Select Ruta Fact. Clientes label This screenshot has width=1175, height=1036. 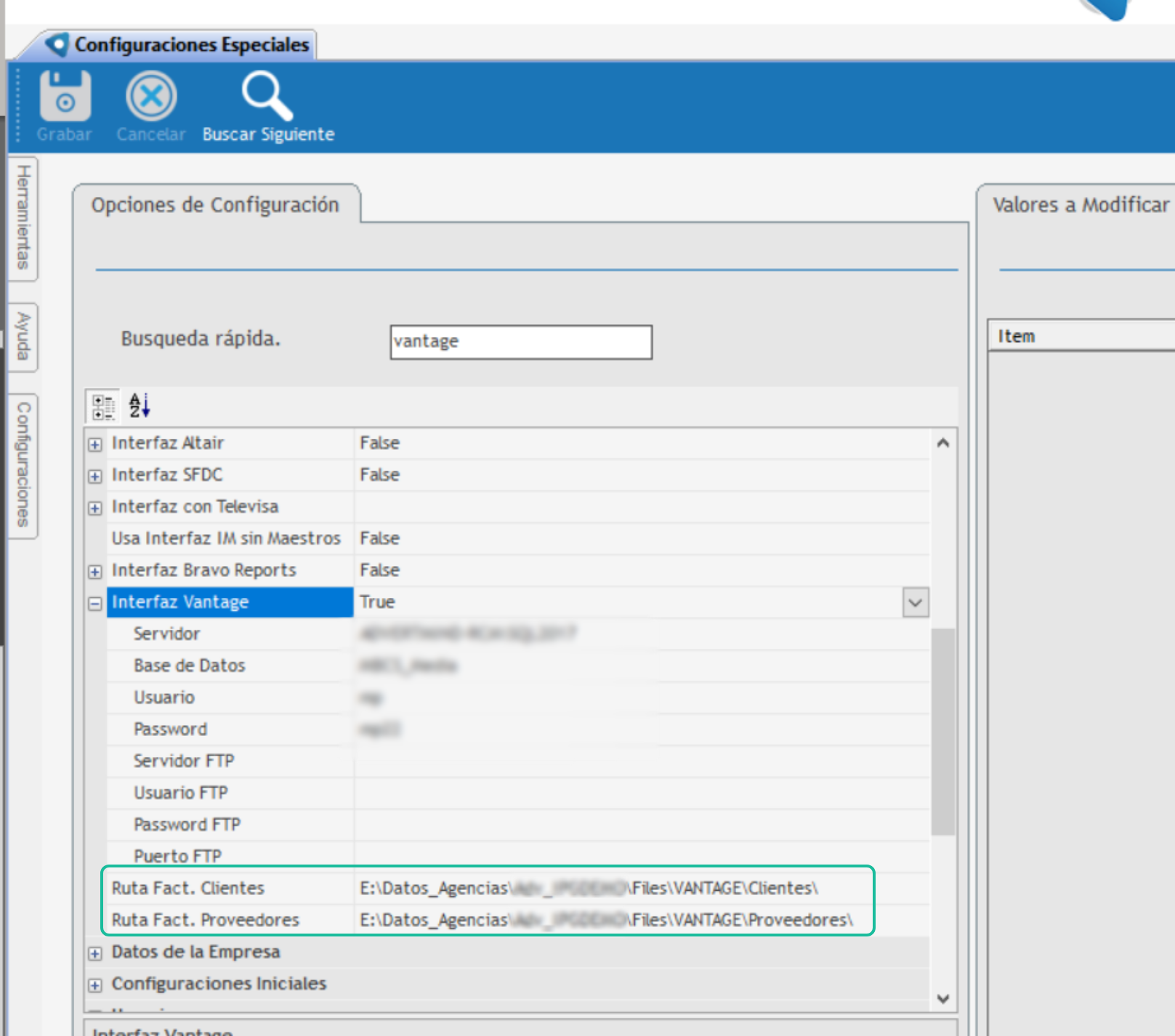click(x=188, y=888)
